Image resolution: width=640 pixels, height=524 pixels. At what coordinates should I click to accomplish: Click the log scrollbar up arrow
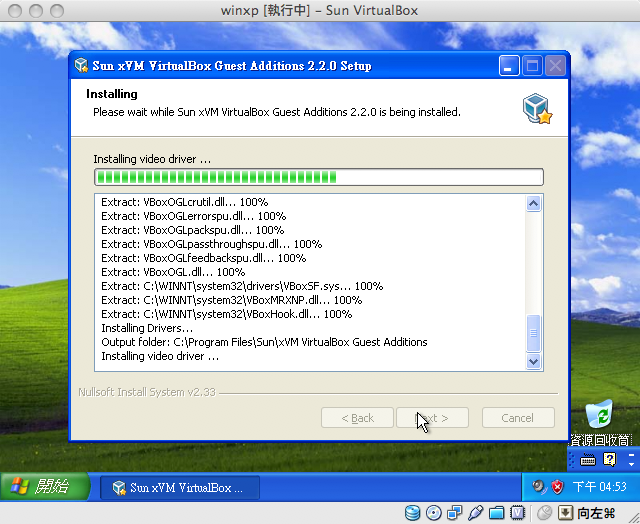coord(533,203)
